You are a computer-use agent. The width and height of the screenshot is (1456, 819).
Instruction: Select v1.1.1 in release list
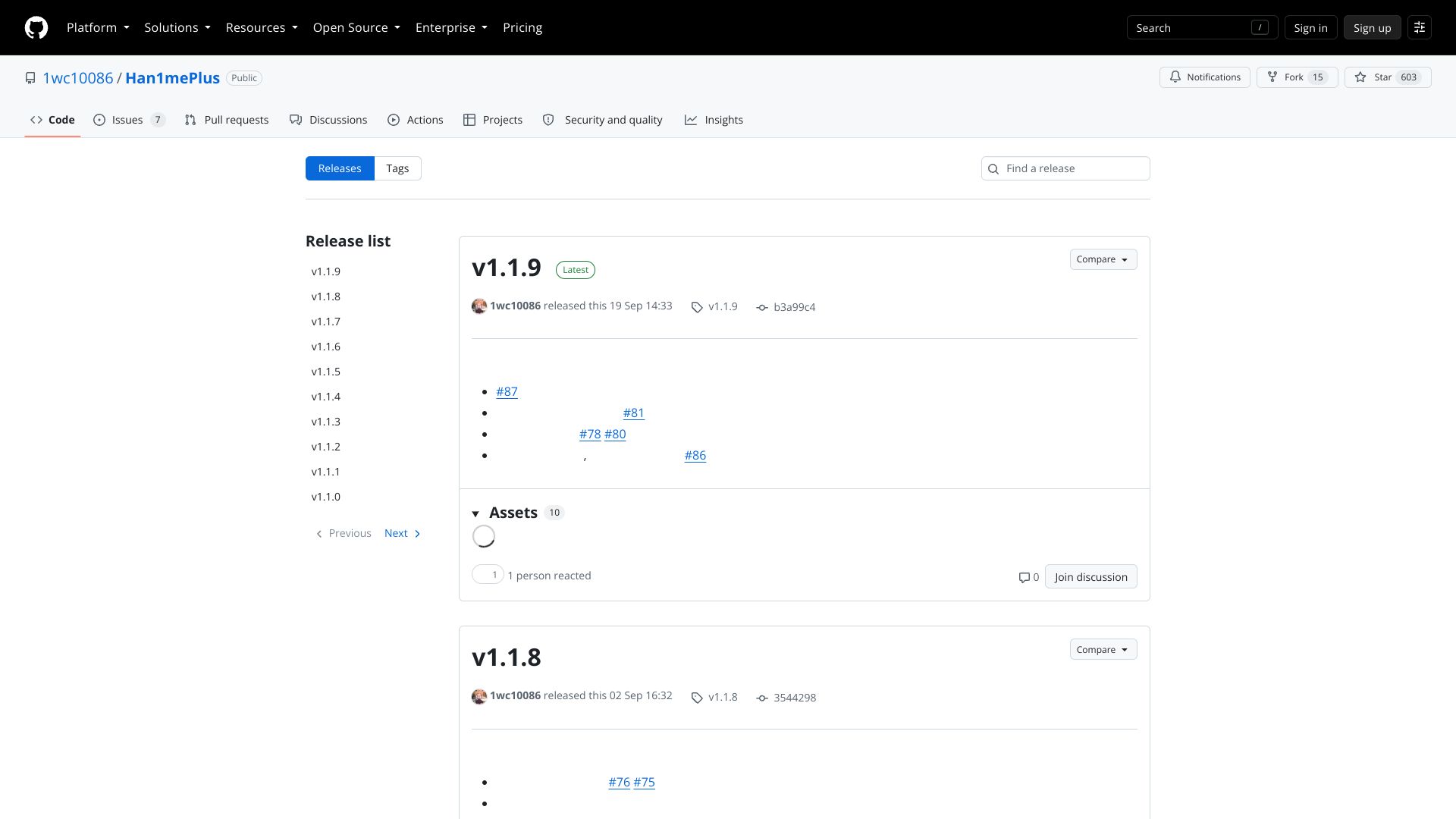(x=326, y=472)
